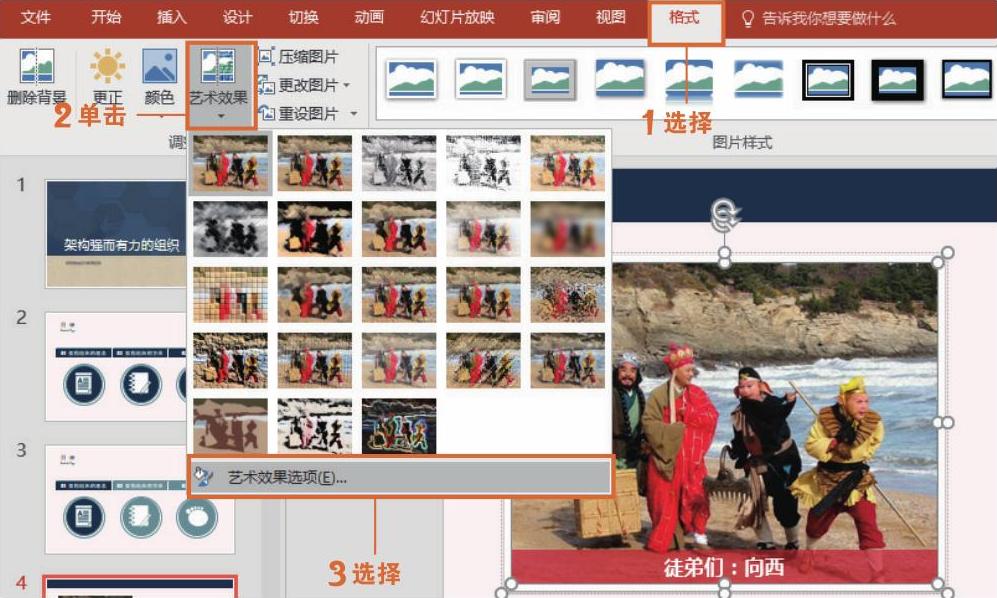Viewport: 997px width, 598px height.
Task: Switch to the 设计 ribbon tab
Action: point(237,17)
